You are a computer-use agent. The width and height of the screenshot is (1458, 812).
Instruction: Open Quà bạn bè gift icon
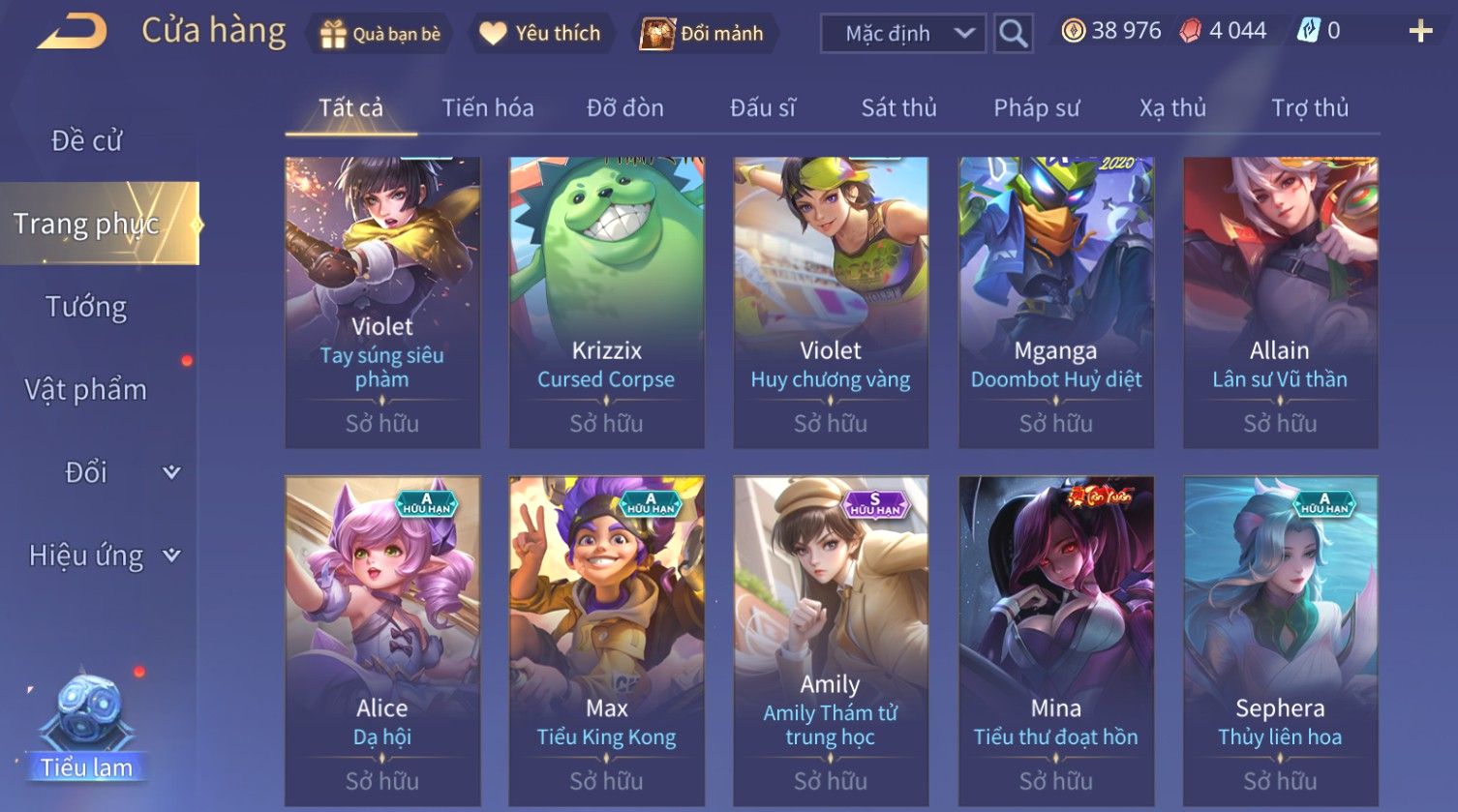click(333, 34)
